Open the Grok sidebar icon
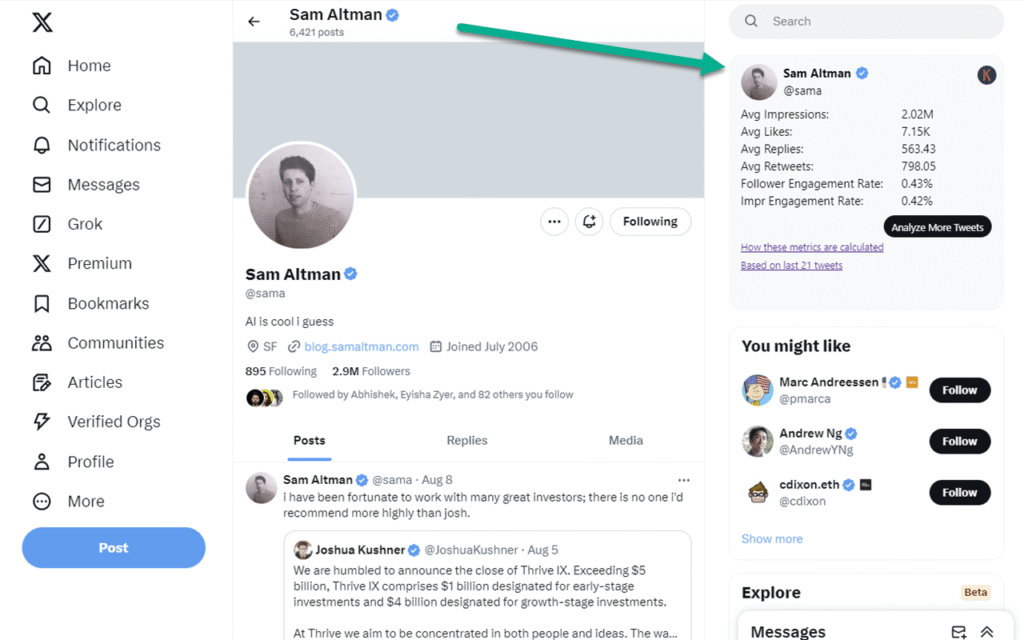Viewport: 1024px width, 640px height. 43,224
